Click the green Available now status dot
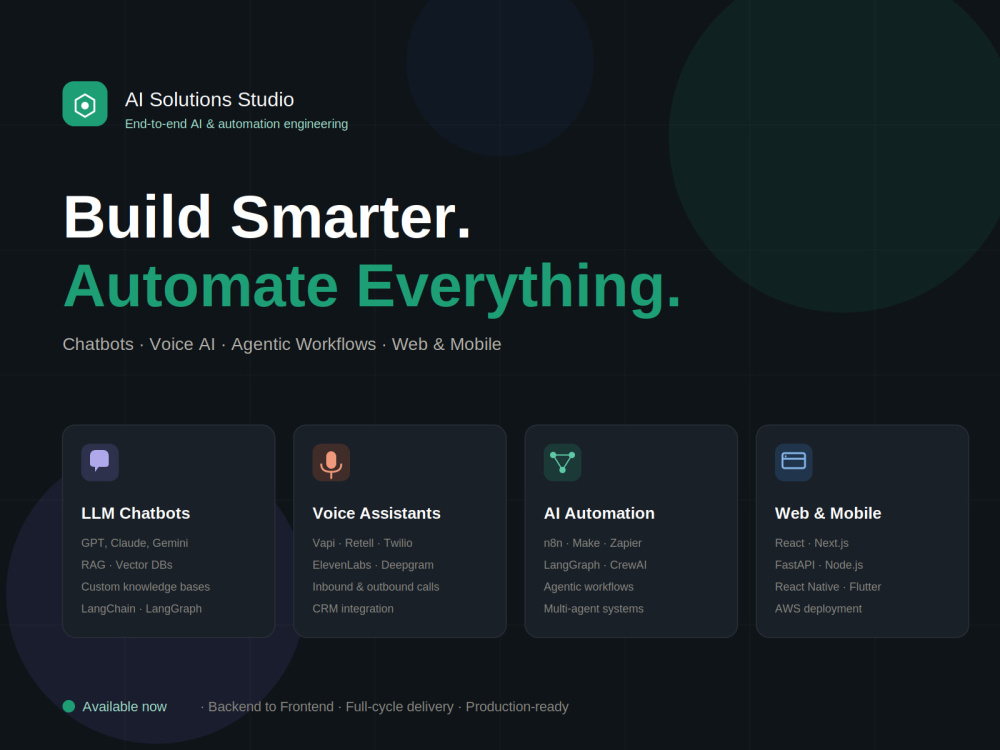 click(69, 706)
